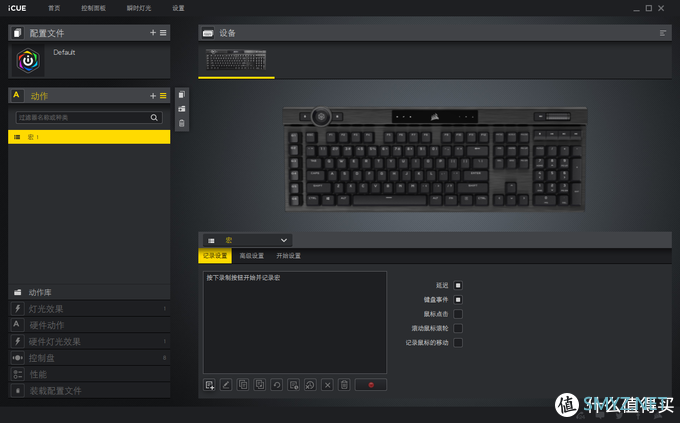Click the iCUE logo
680x423 pixels.
[x=17, y=8]
